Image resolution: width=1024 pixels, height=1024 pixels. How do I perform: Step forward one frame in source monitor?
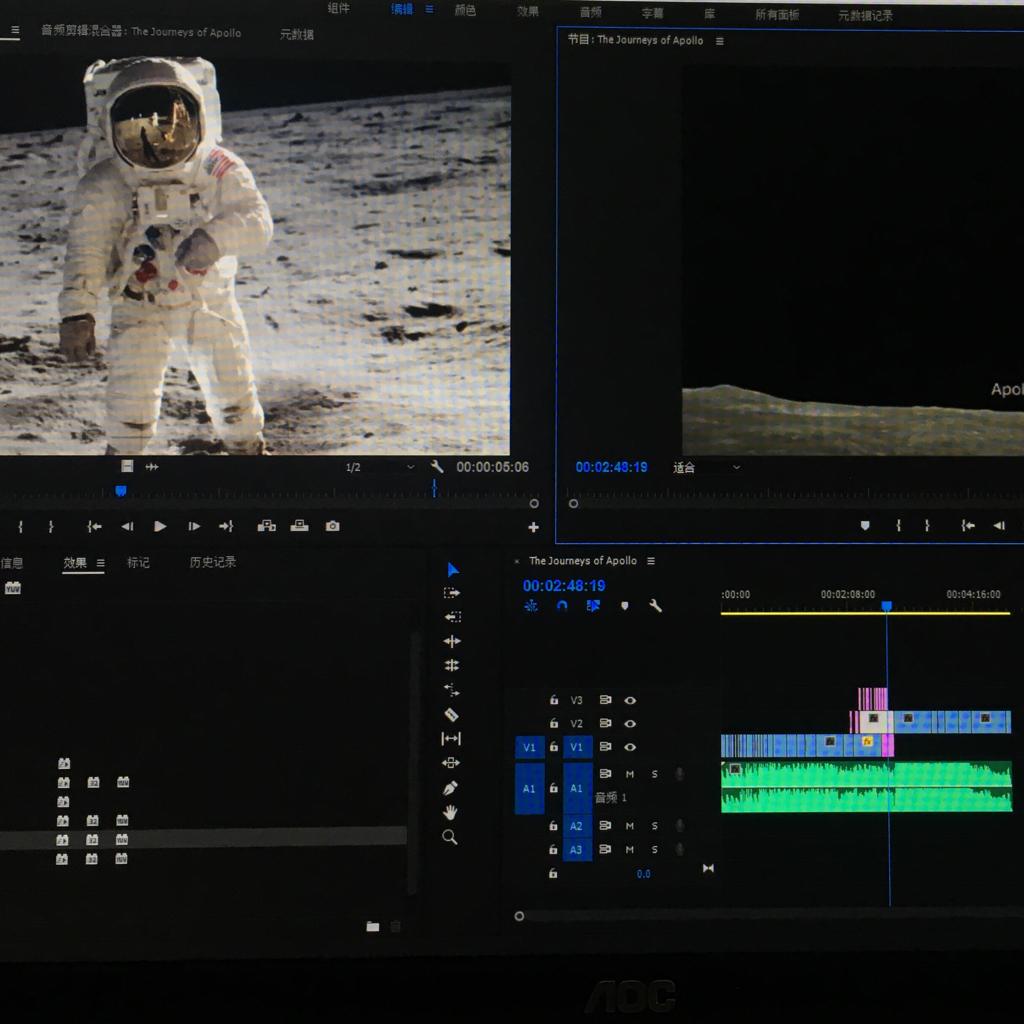click(x=194, y=526)
